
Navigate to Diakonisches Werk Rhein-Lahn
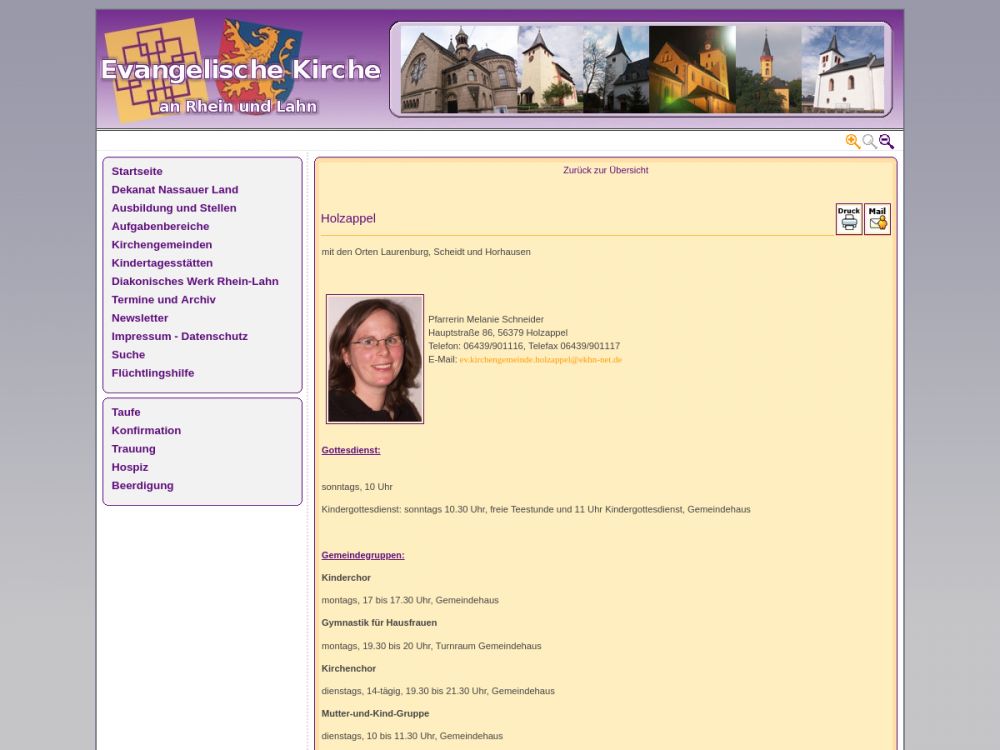[x=195, y=282]
